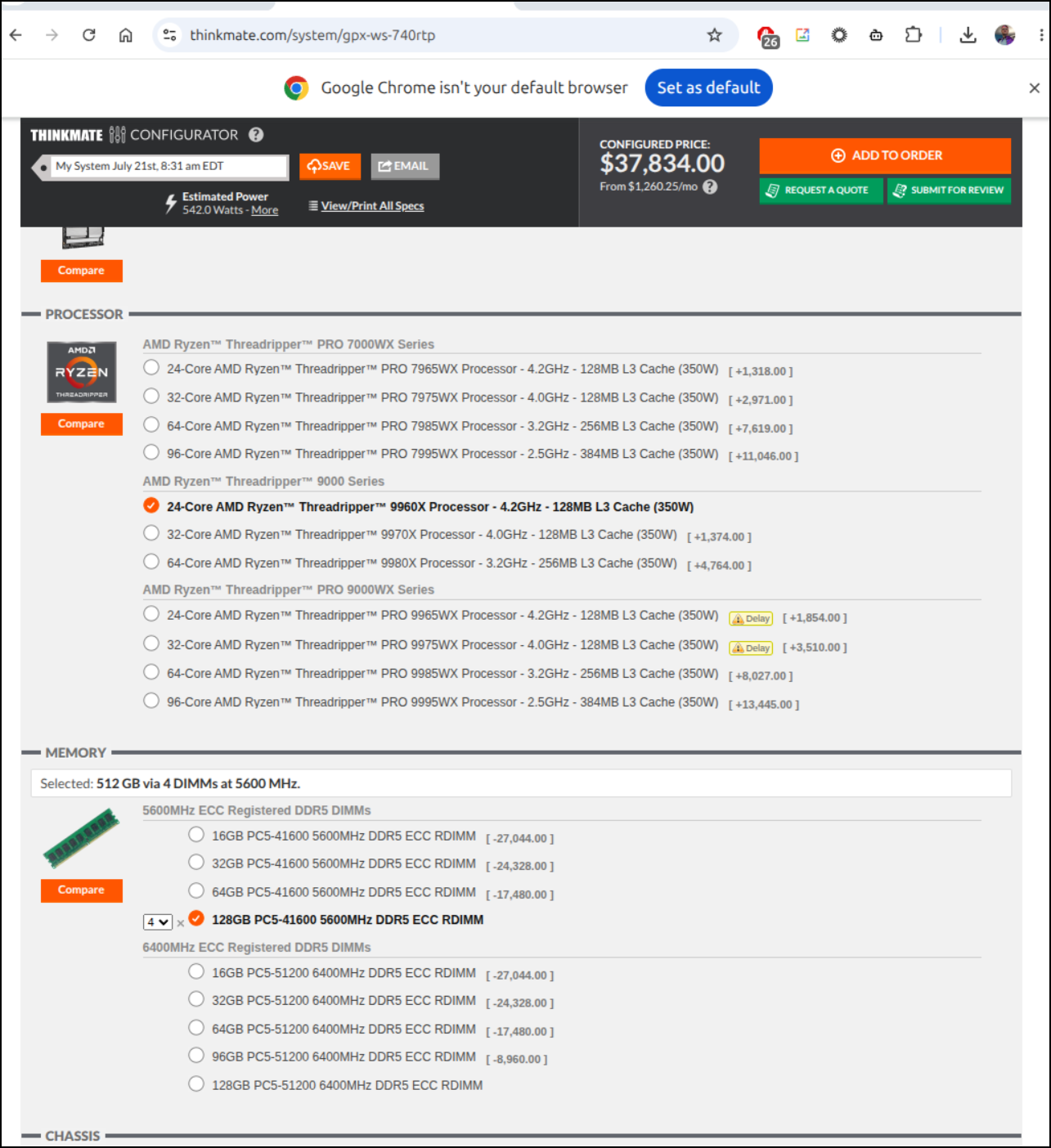Dismiss the default browser notification bar
Image resolution: width=1051 pixels, height=1148 pixels.
(x=1034, y=88)
